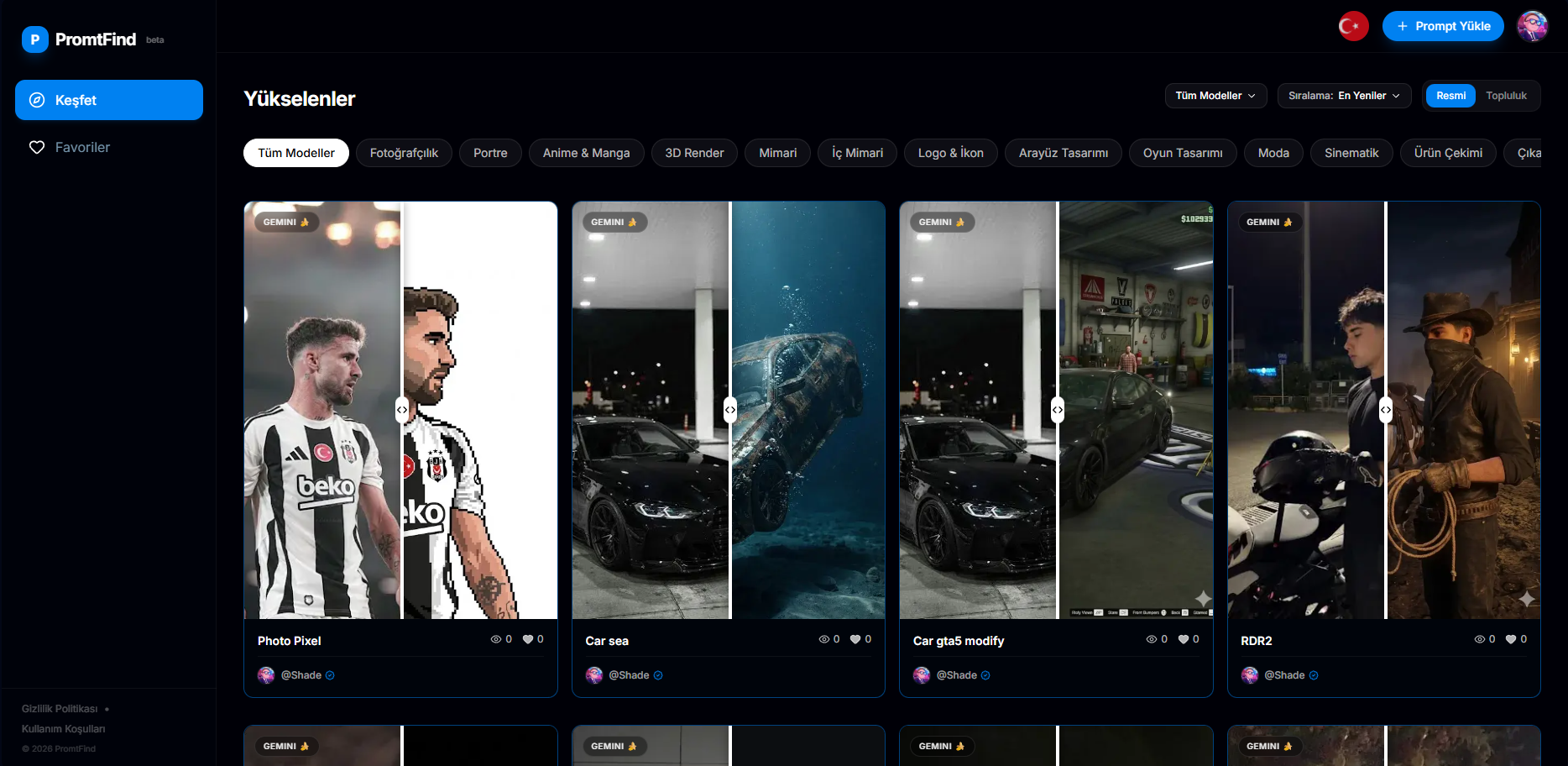
Task: Click the heart icon on Car gta5 modify card
Action: click(1184, 639)
